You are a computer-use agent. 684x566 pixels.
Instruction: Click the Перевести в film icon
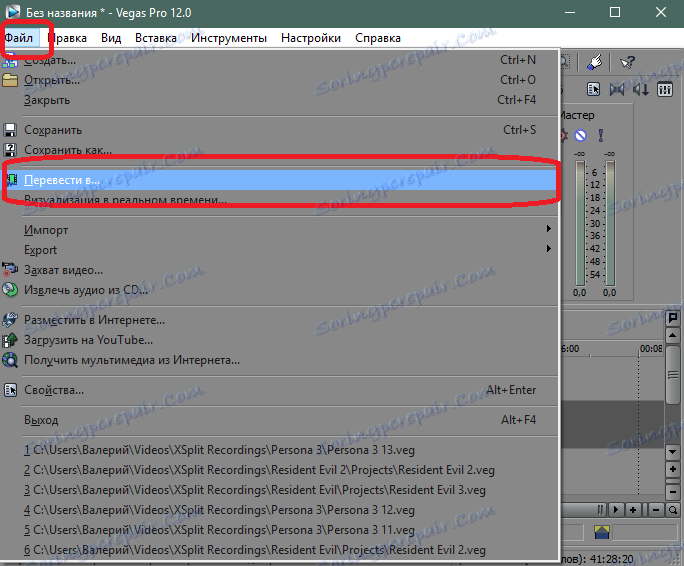click(12, 179)
